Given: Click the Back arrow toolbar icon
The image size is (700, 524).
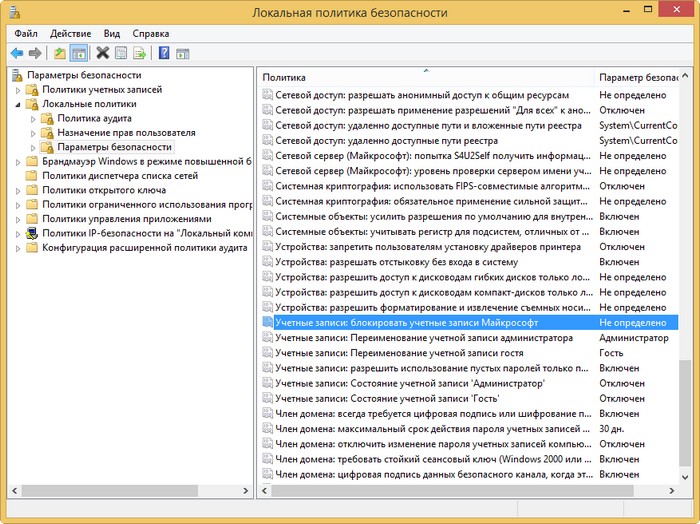Looking at the screenshot, I should click(x=16, y=53).
